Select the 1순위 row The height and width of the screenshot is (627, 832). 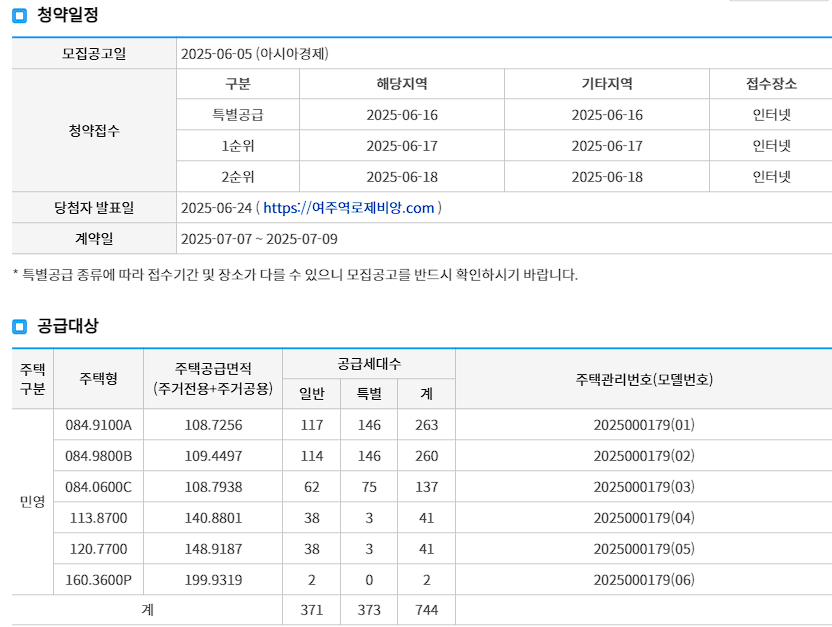(237, 145)
